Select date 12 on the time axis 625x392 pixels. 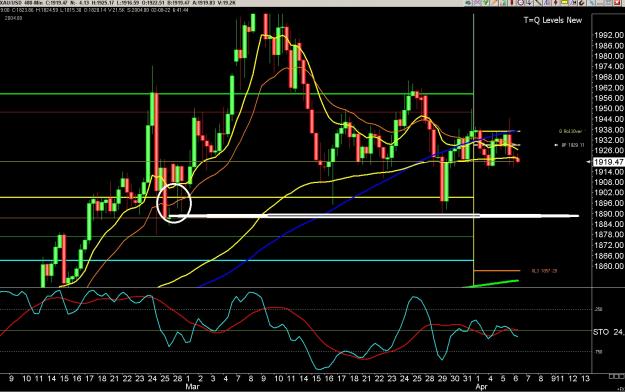572,378
